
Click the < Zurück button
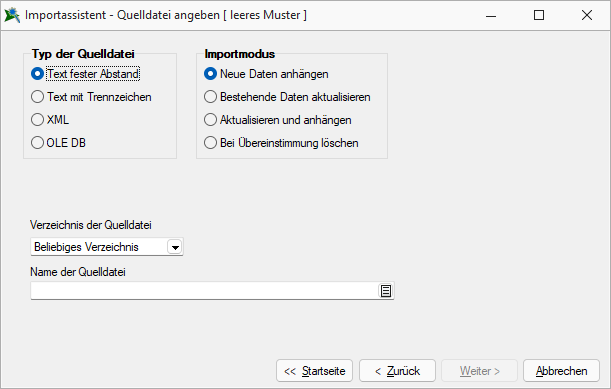tap(397, 371)
